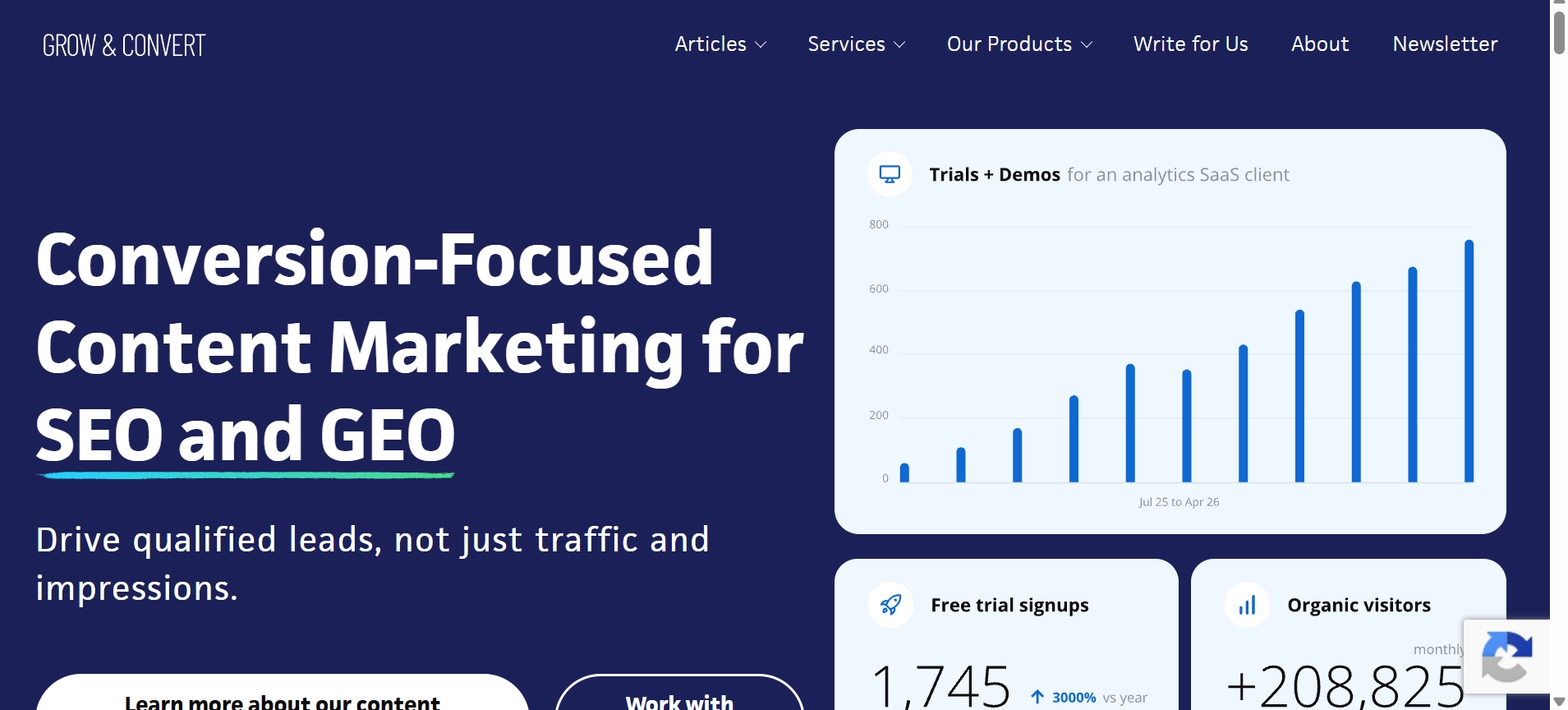Open the Articles menu

710,44
